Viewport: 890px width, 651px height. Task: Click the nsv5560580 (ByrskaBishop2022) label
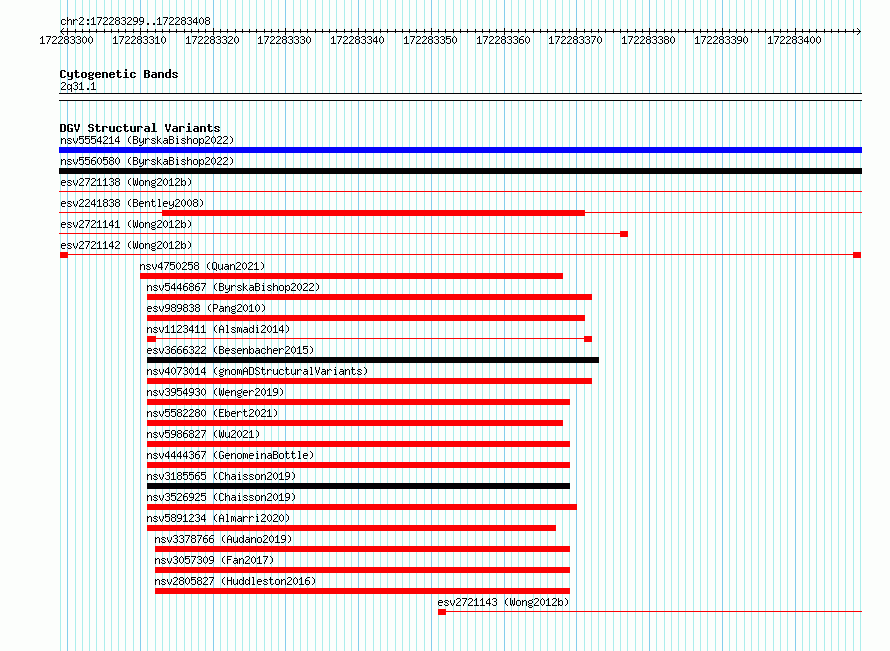(x=147, y=161)
